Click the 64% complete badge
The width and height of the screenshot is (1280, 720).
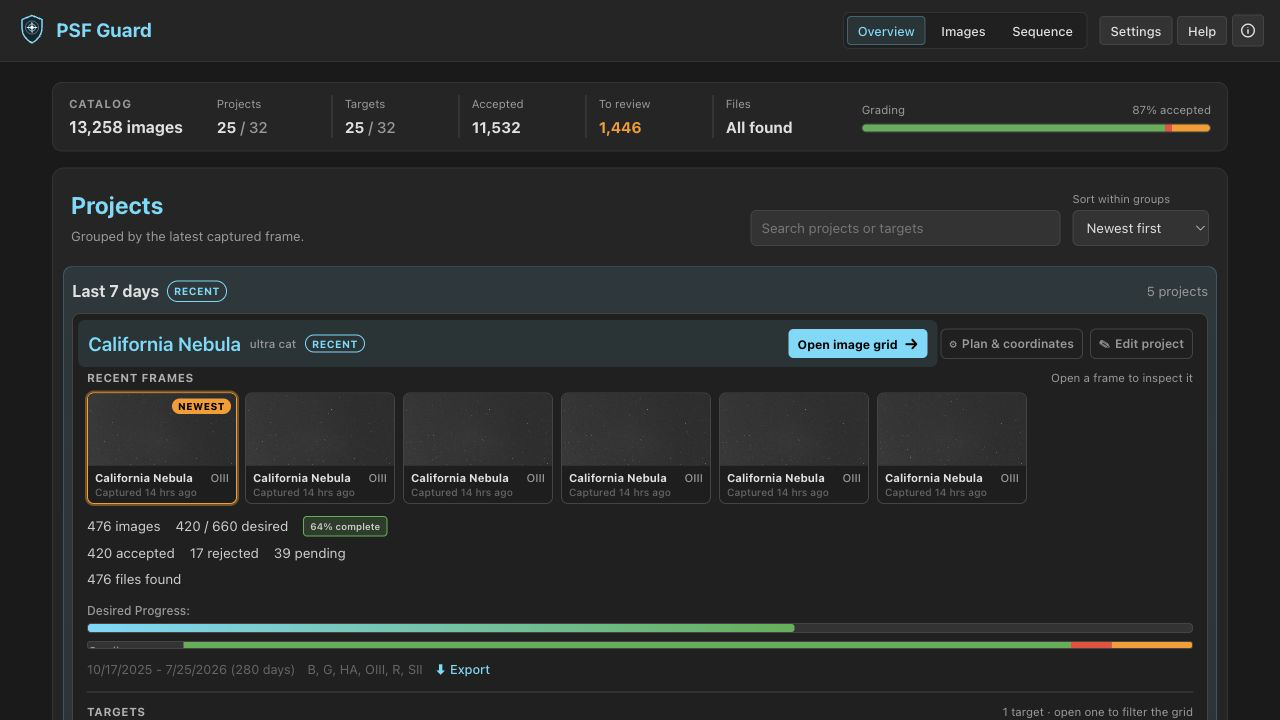[345, 526]
